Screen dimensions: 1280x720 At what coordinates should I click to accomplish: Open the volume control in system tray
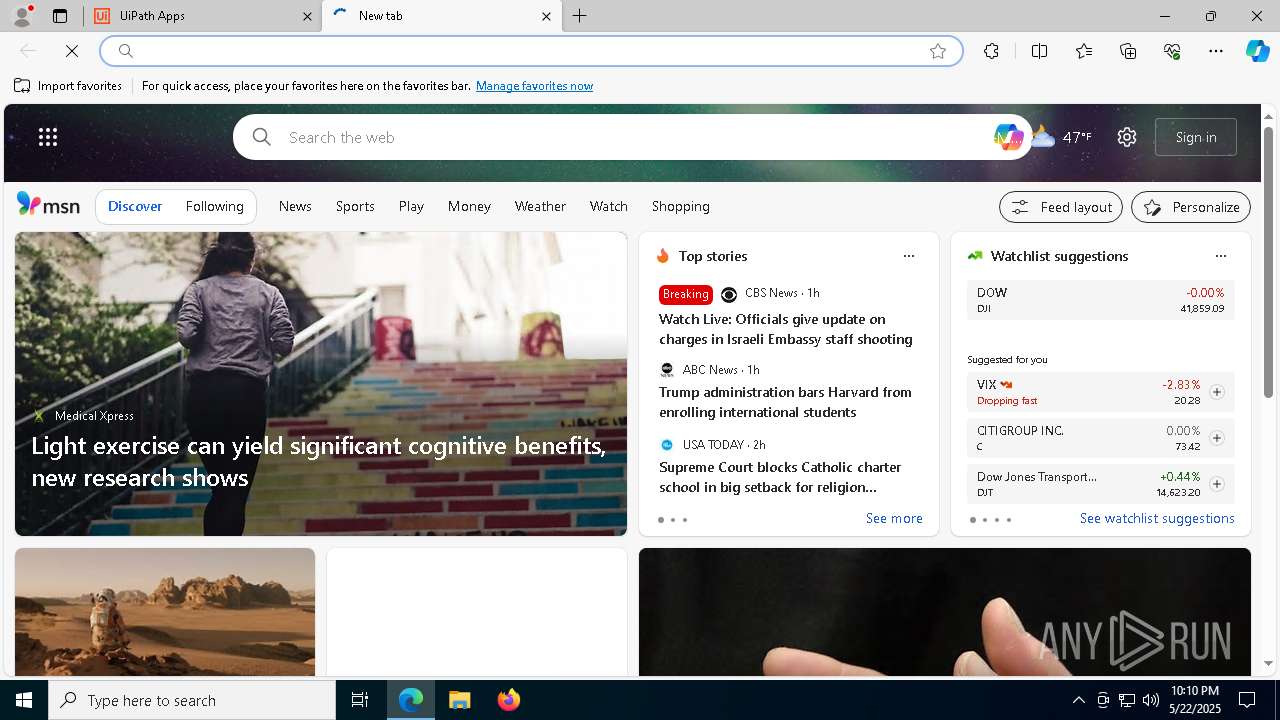(x=1151, y=700)
